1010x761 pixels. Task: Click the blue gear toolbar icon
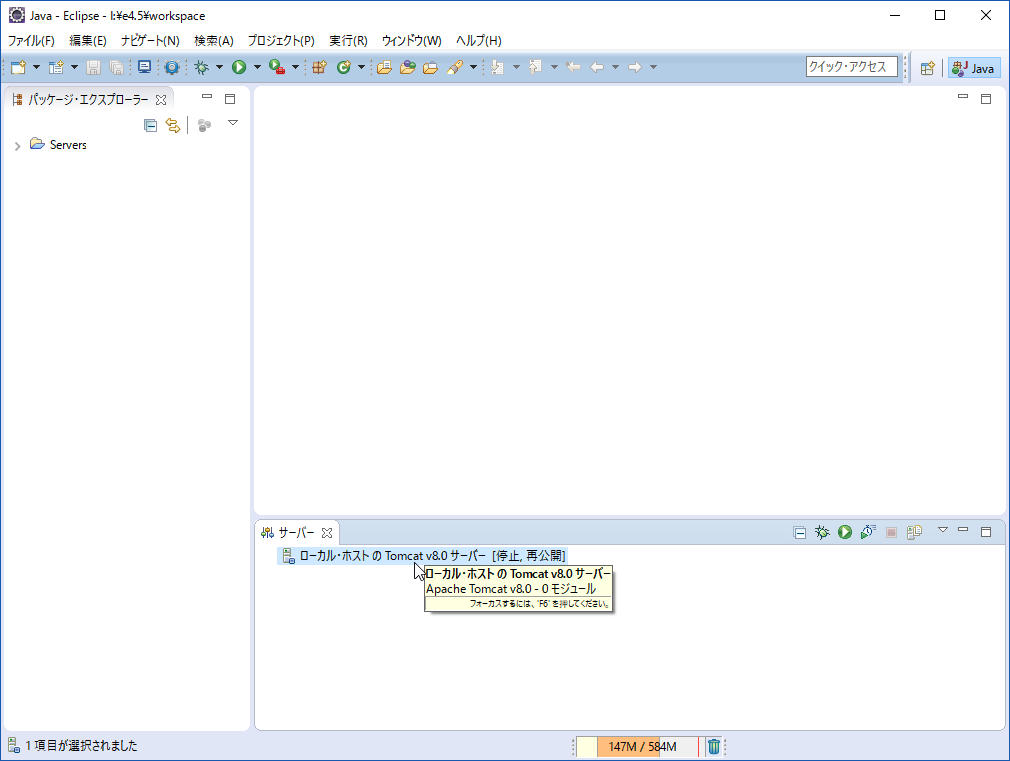[x=172, y=67]
